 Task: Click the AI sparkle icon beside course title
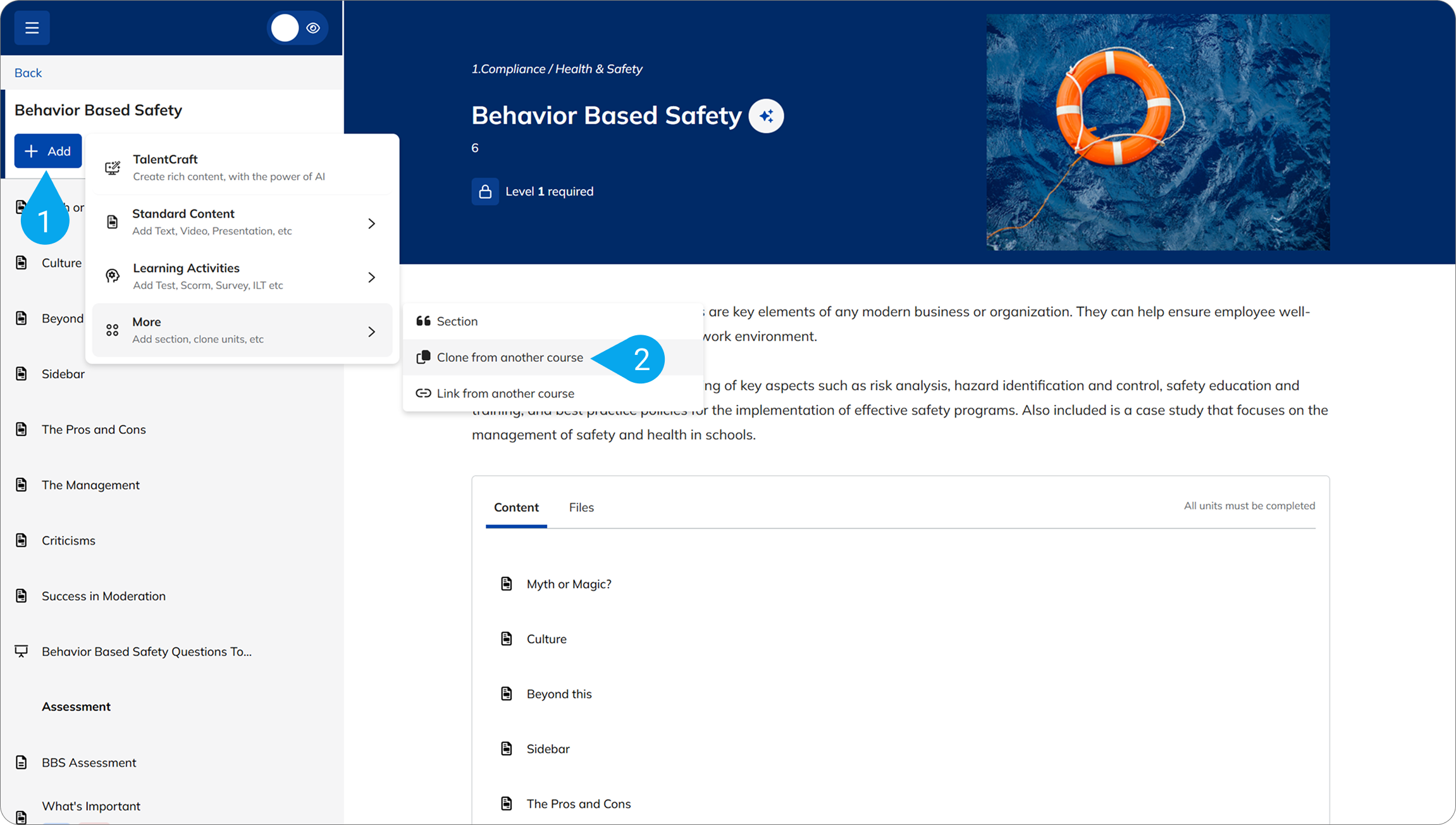[766, 116]
